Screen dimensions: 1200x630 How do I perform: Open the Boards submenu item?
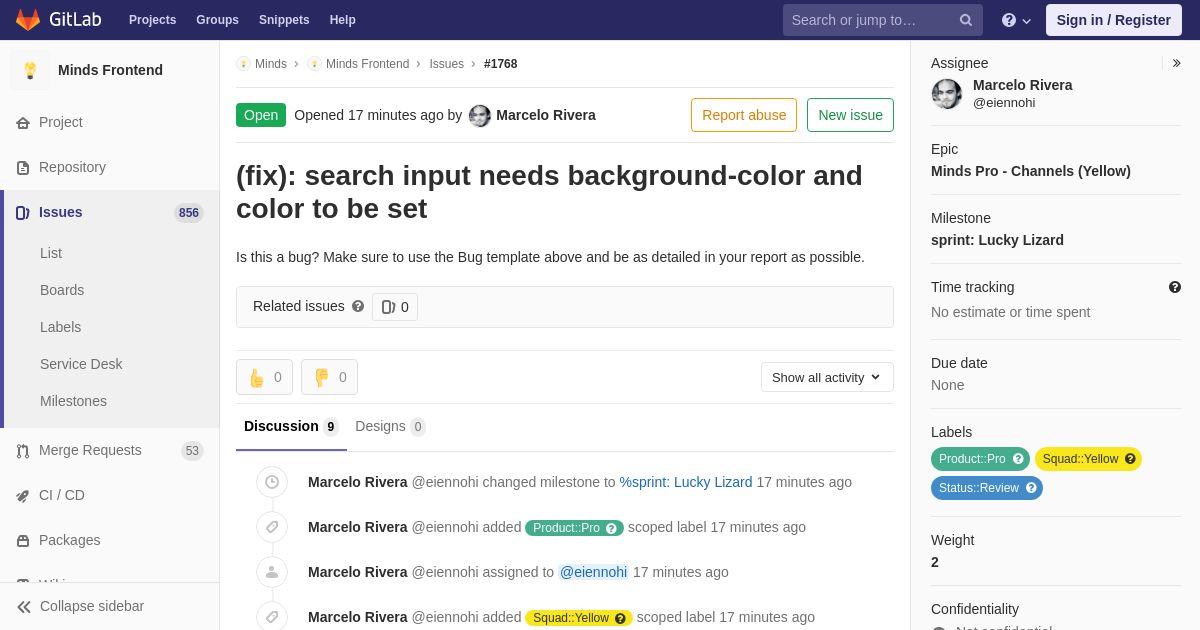click(x=62, y=290)
